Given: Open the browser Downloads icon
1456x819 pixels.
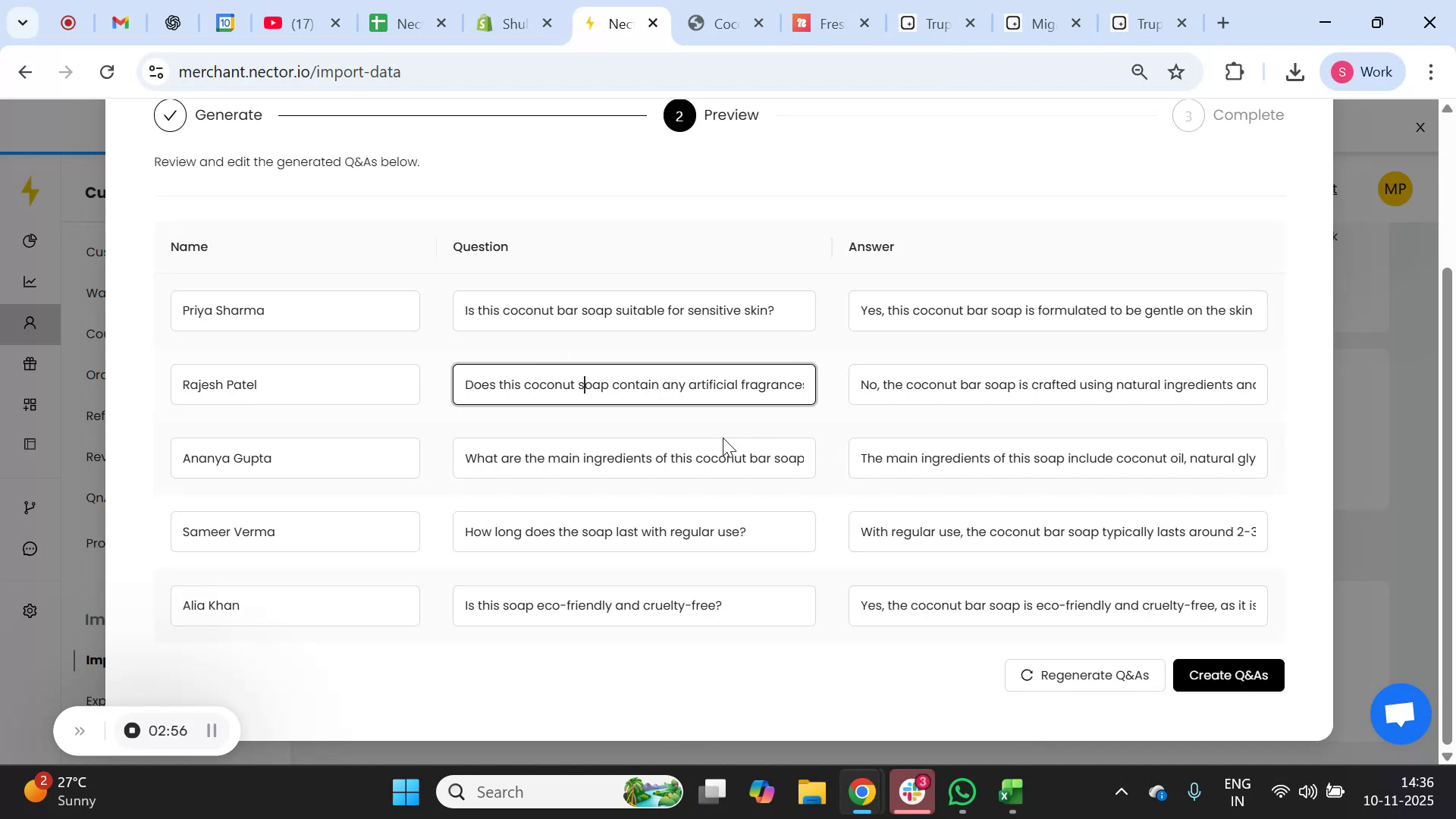Looking at the screenshot, I should pyautogui.click(x=1294, y=71).
